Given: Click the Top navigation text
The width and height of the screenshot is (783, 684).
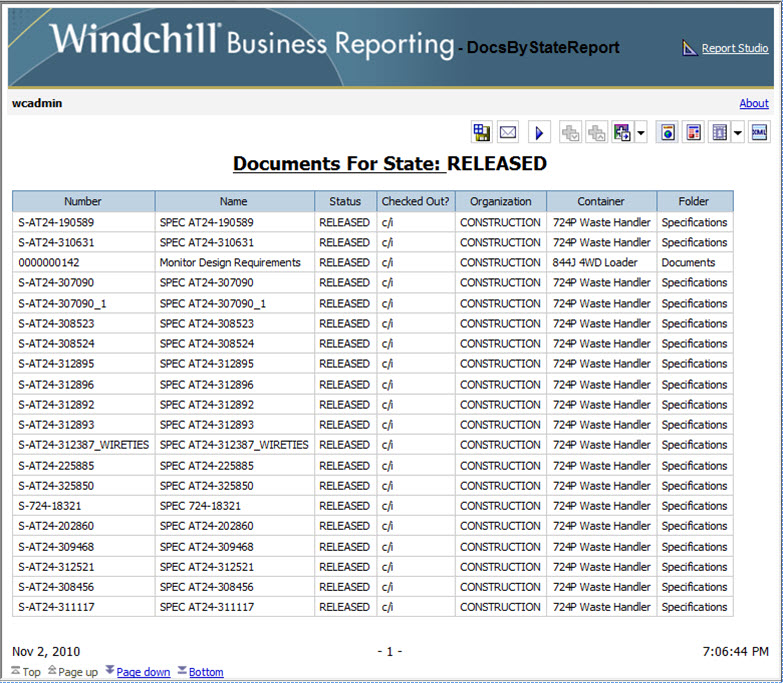Looking at the screenshot, I should click(31, 672).
